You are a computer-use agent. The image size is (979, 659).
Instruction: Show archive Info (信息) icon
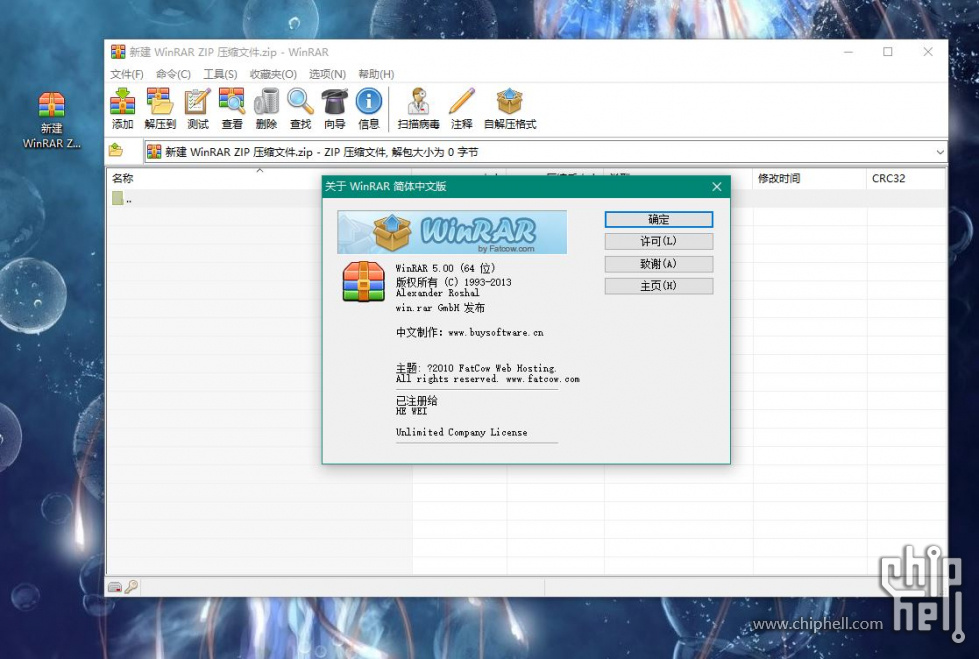click(x=369, y=109)
